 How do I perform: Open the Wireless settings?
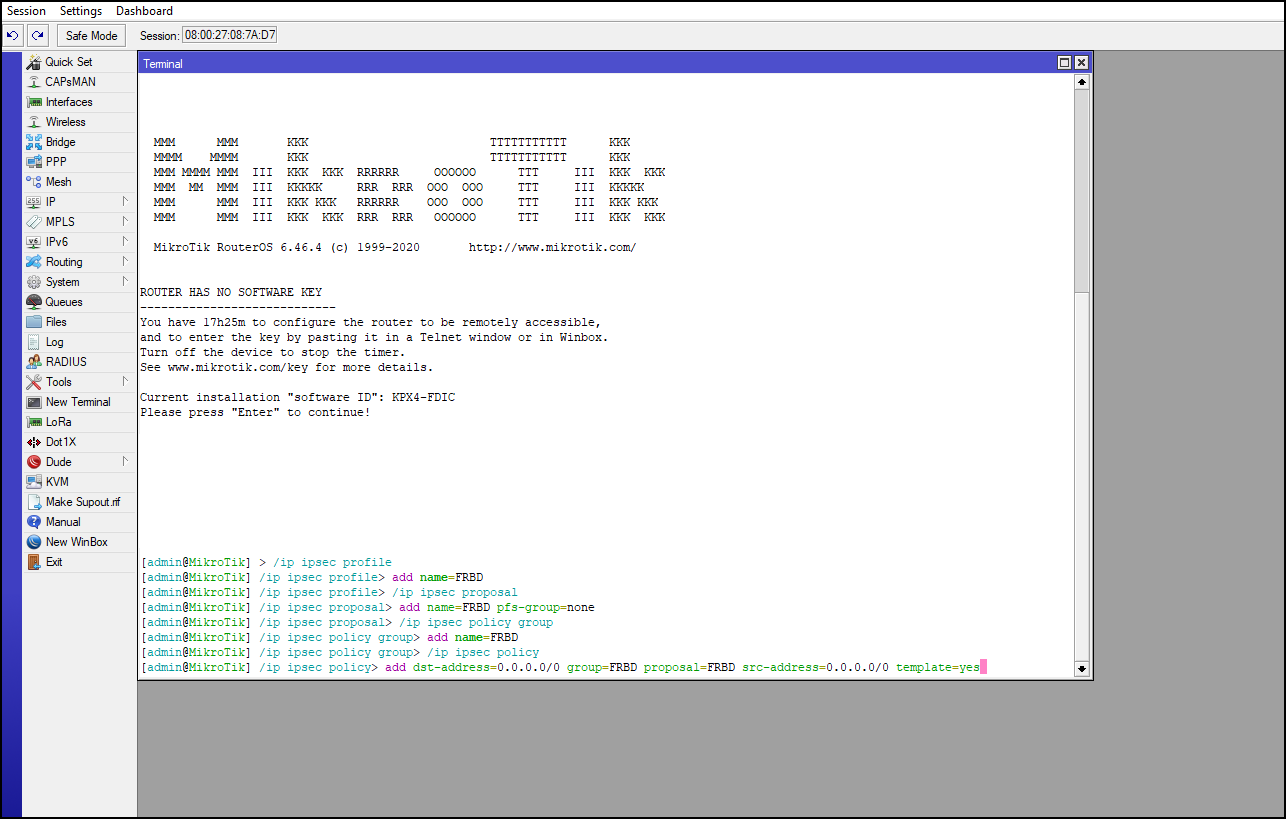pos(66,121)
